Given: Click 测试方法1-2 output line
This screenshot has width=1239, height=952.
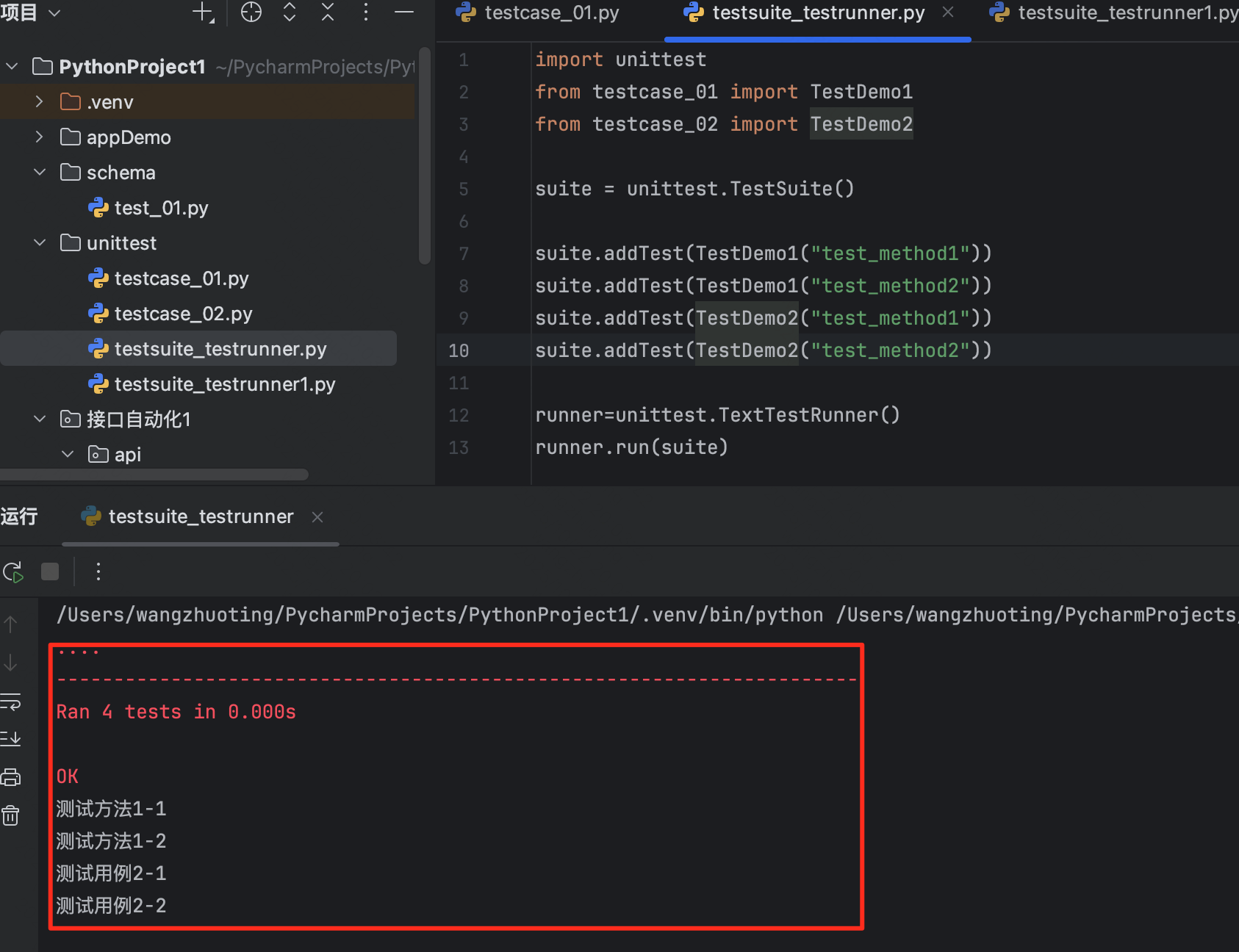Looking at the screenshot, I should pos(112,841).
